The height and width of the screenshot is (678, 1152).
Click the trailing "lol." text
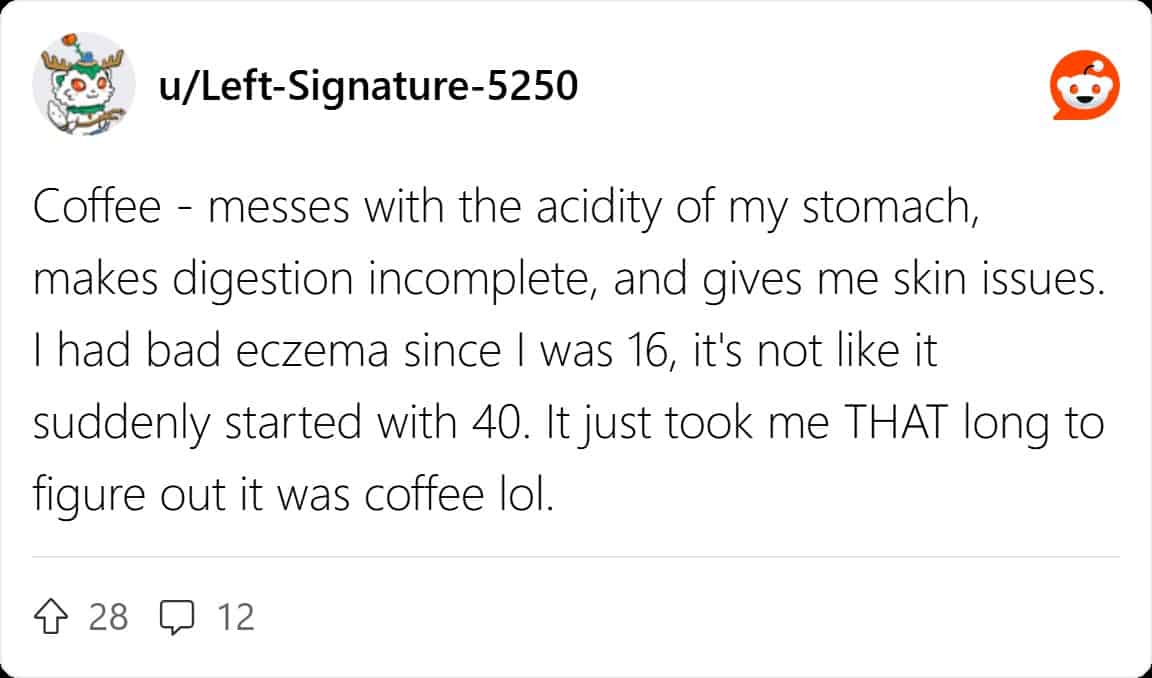[526, 494]
